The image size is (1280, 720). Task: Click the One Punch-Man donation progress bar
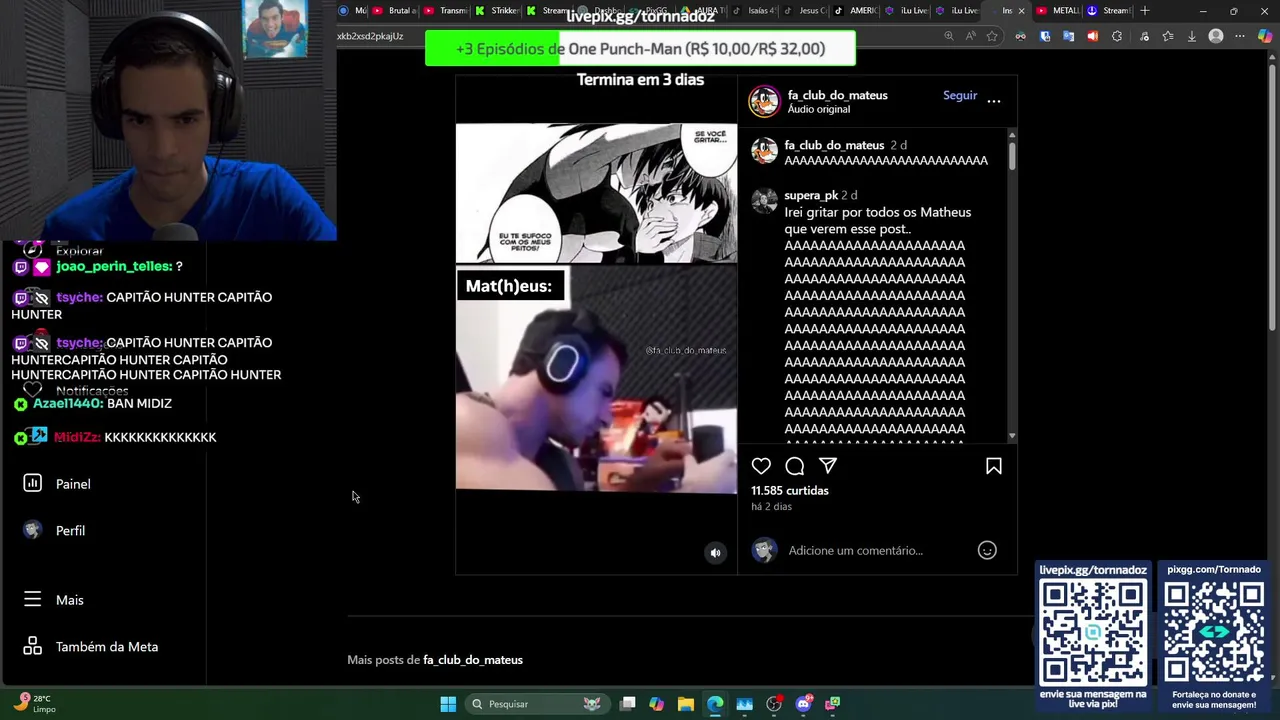click(x=640, y=48)
